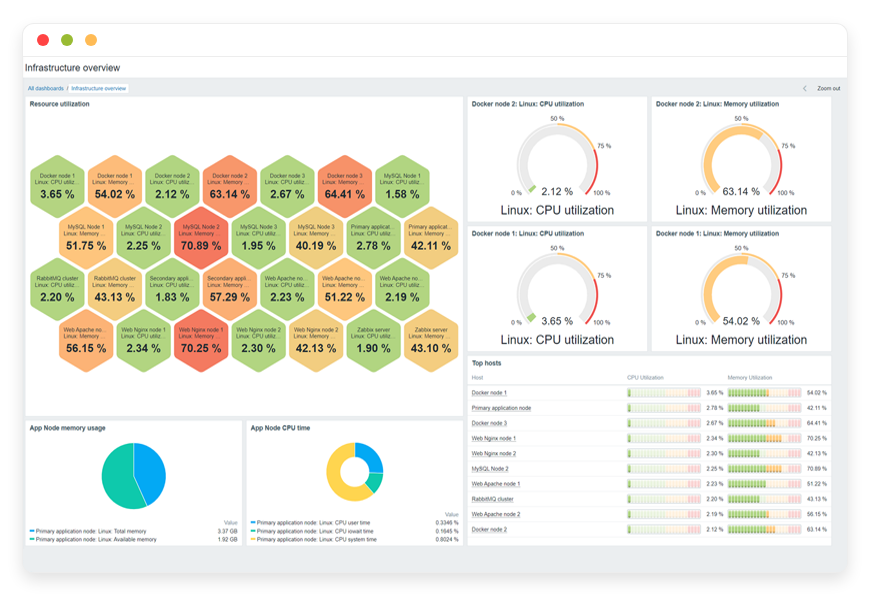The width and height of the screenshot is (870, 595).
Task: Select Web Apache CPU 2.19 % hexagon
Action: tap(402, 289)
